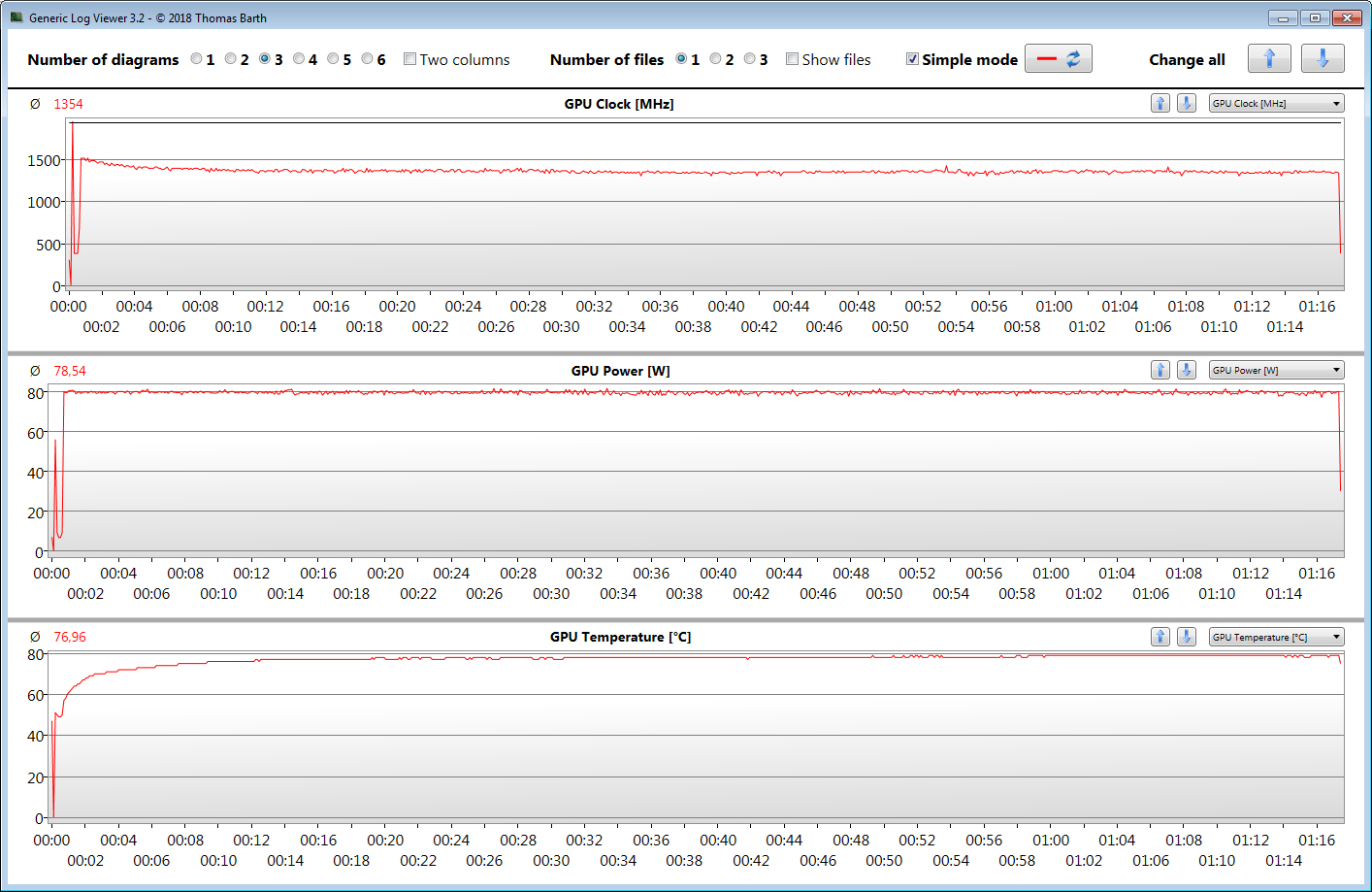Click the GPU Power diagram up arrow
The width and height of the screenshot is (1372, 892).
[x=1160, y=370]
